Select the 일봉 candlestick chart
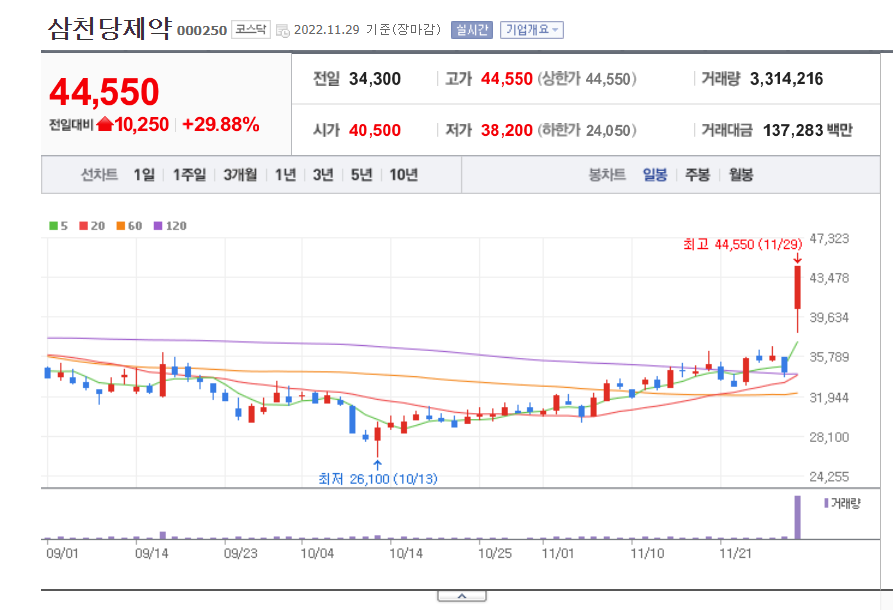This screenshot has height=610, width=893. tap(655, 174)
